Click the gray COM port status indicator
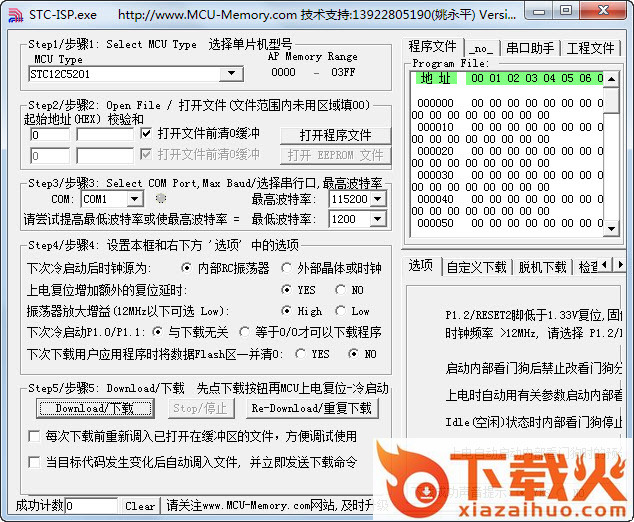This screenshot has height=522, width=634. click(x=161, y=199)
